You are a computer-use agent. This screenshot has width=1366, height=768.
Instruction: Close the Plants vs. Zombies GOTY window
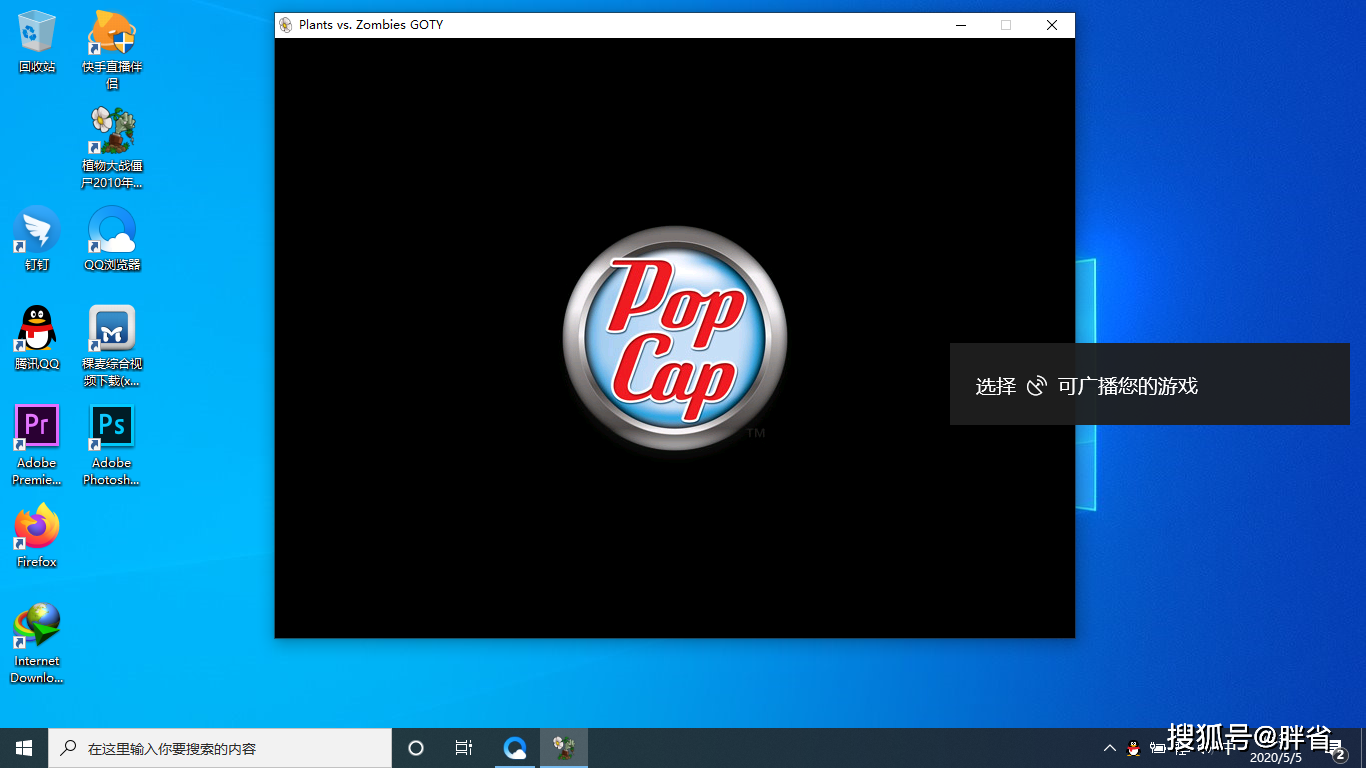click(1052, 25)
